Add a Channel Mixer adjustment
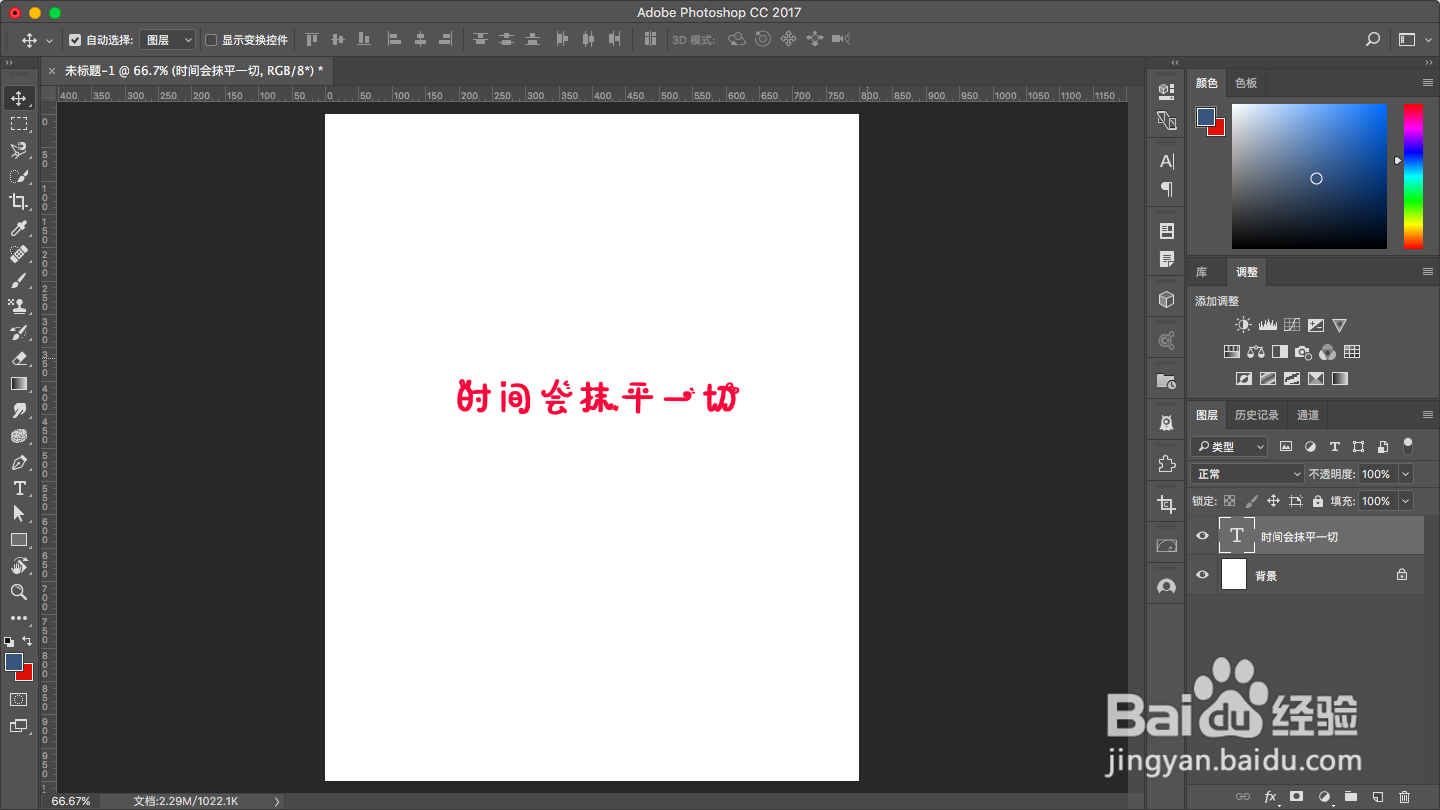This screenshot has height=810, width=1440. pyautogui.click(x=1327, y=352)
